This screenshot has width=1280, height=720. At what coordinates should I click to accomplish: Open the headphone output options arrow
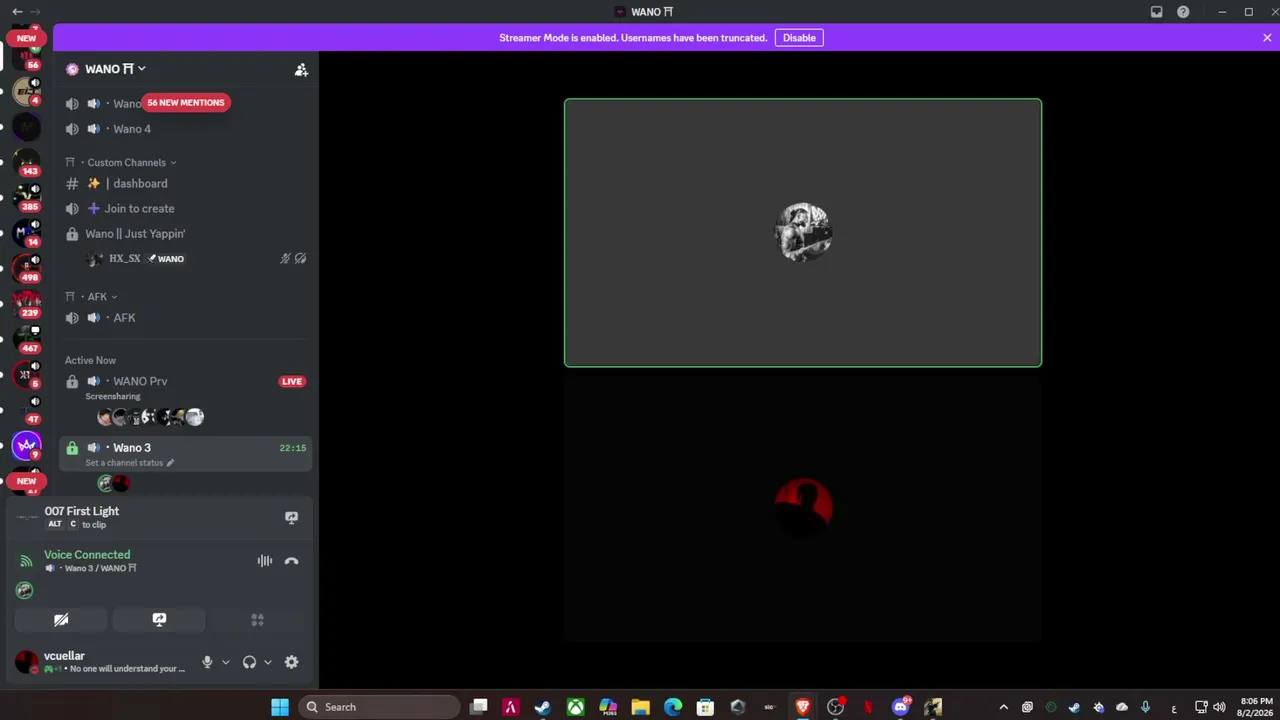point(268,662)
